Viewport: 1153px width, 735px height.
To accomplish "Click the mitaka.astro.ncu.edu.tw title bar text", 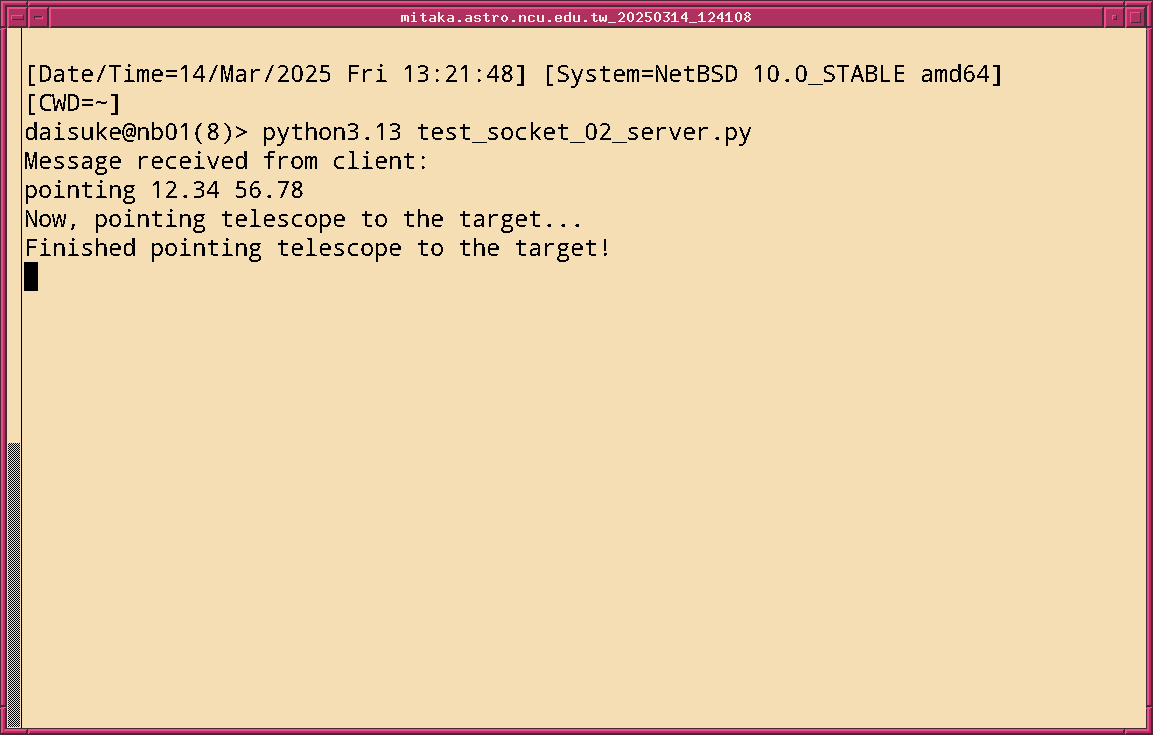I will pos(575,17).
